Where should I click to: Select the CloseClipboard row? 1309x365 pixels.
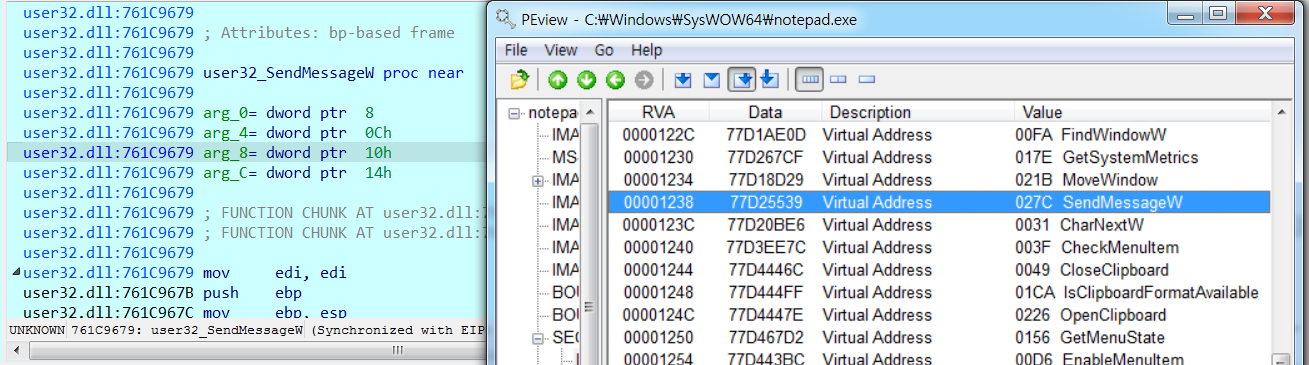[939, 270]
